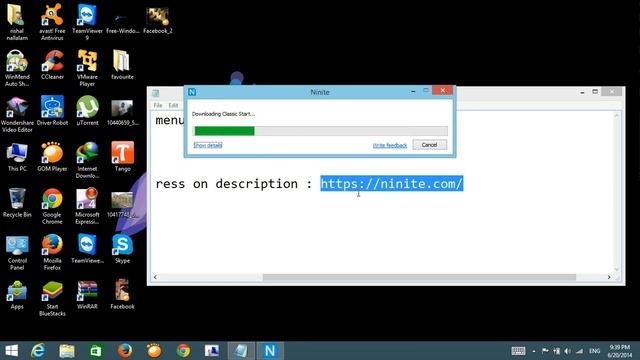Click the highlighted https://ninite.com/ text
The image size is (640, 360).
(x=391, y=184)
